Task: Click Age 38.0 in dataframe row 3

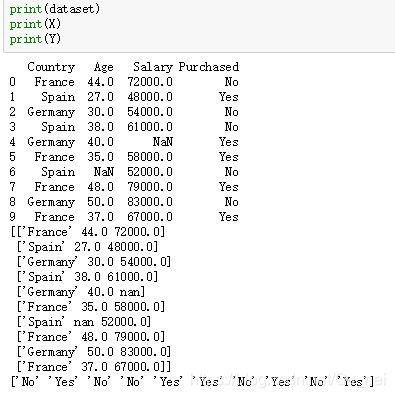Action: (100, 127)
